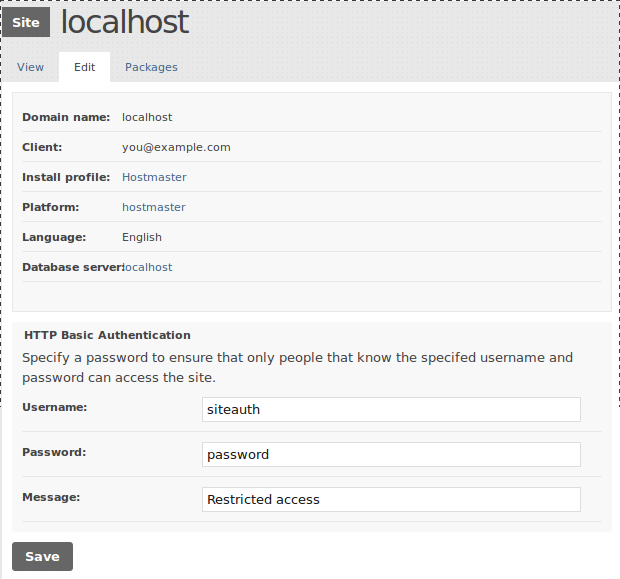Viewport: 620px width, 579px height.
Task: Click the Password label
Action: point(54,452)
